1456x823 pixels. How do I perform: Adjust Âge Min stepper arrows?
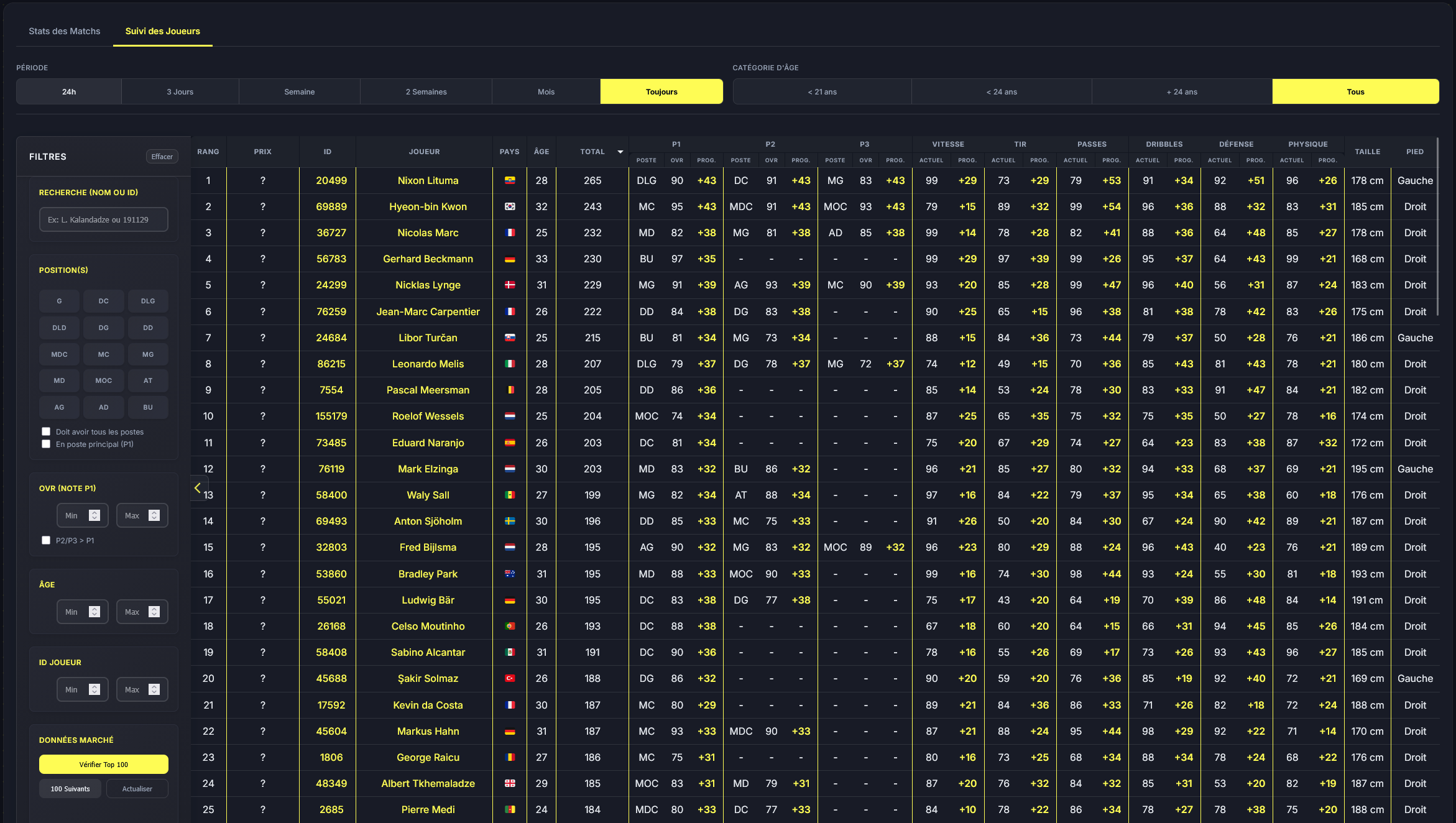pos(94,612)
